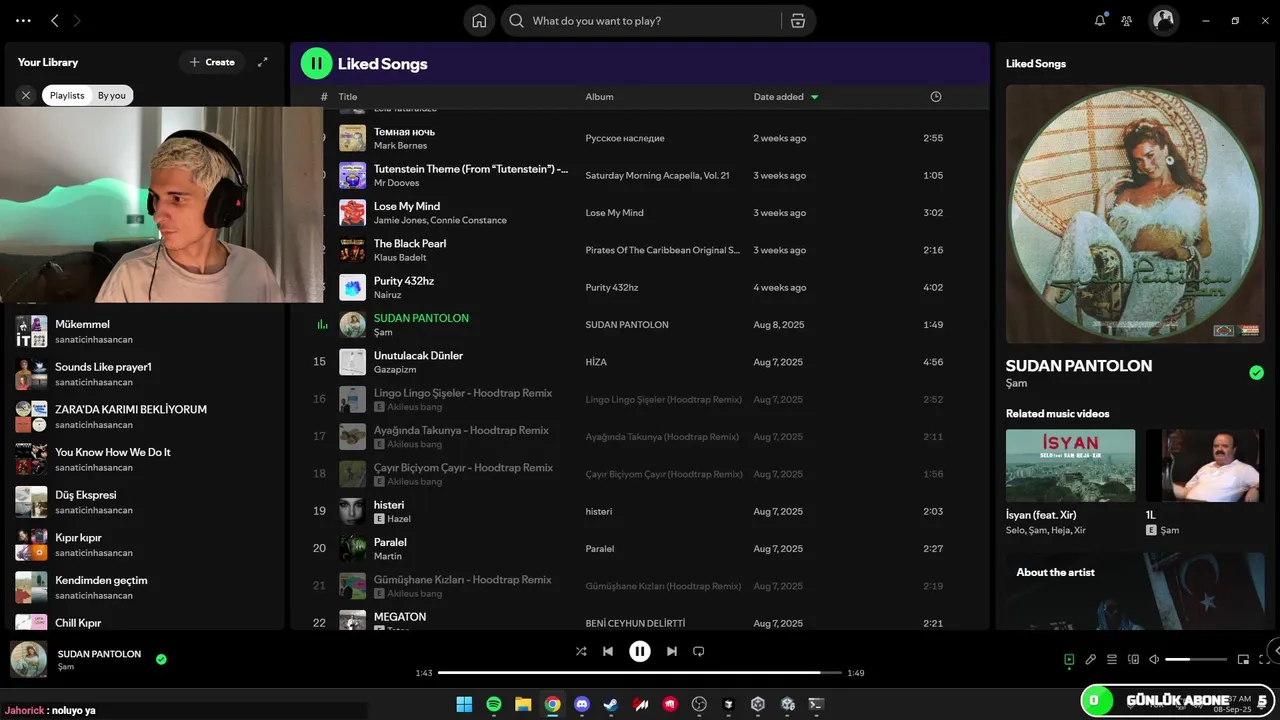Open Kıpır kıpır playlist
Viewport: 1280px width, 720px height.
tap(145, 544)
